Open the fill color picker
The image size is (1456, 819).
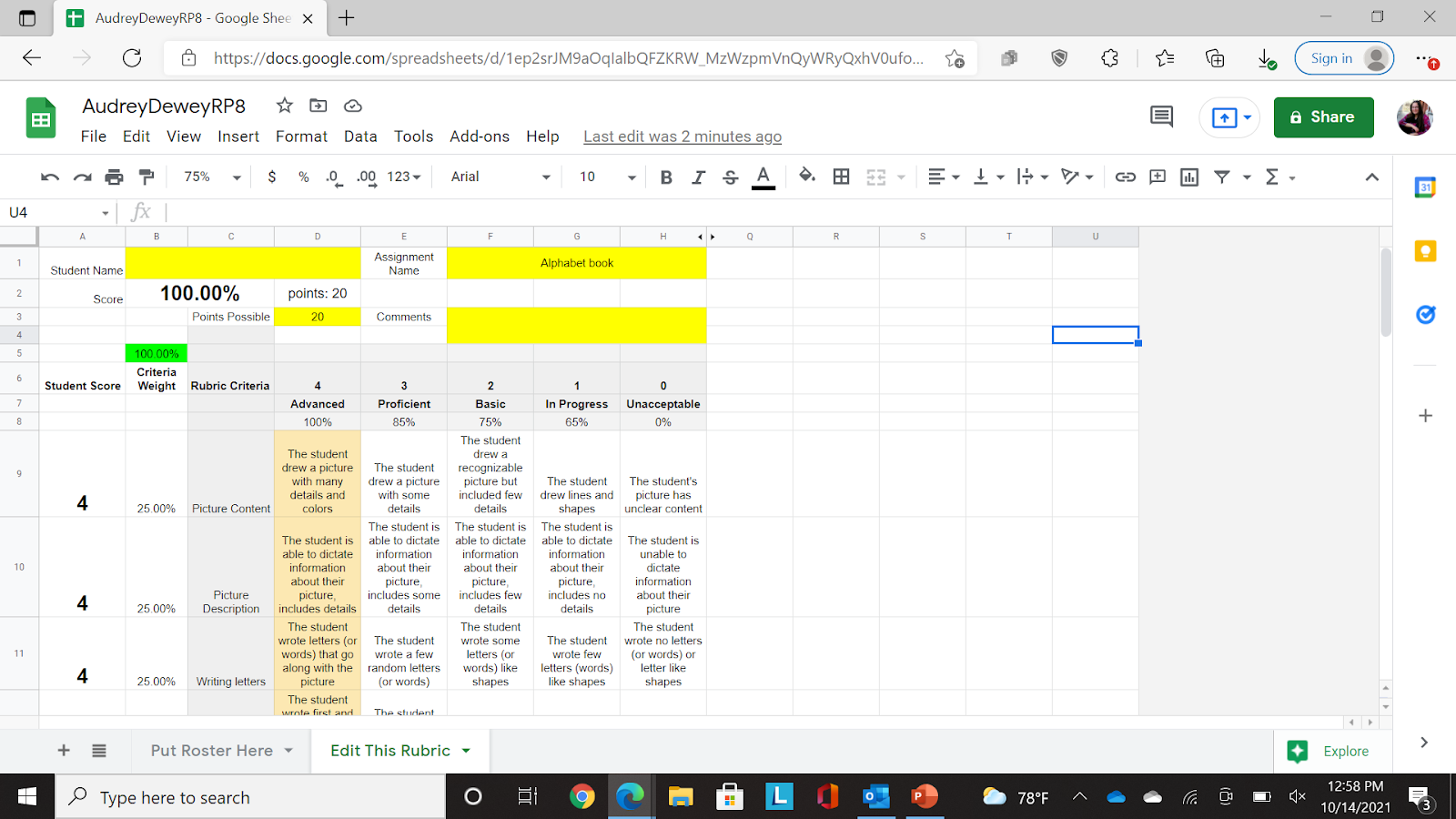(806, 177)
